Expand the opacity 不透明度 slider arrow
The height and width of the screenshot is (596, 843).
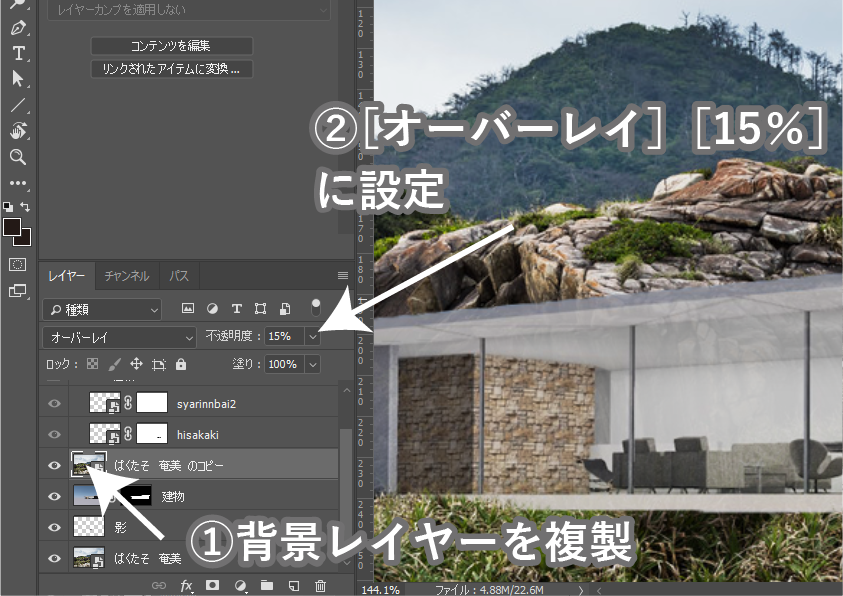coord(313,336)
